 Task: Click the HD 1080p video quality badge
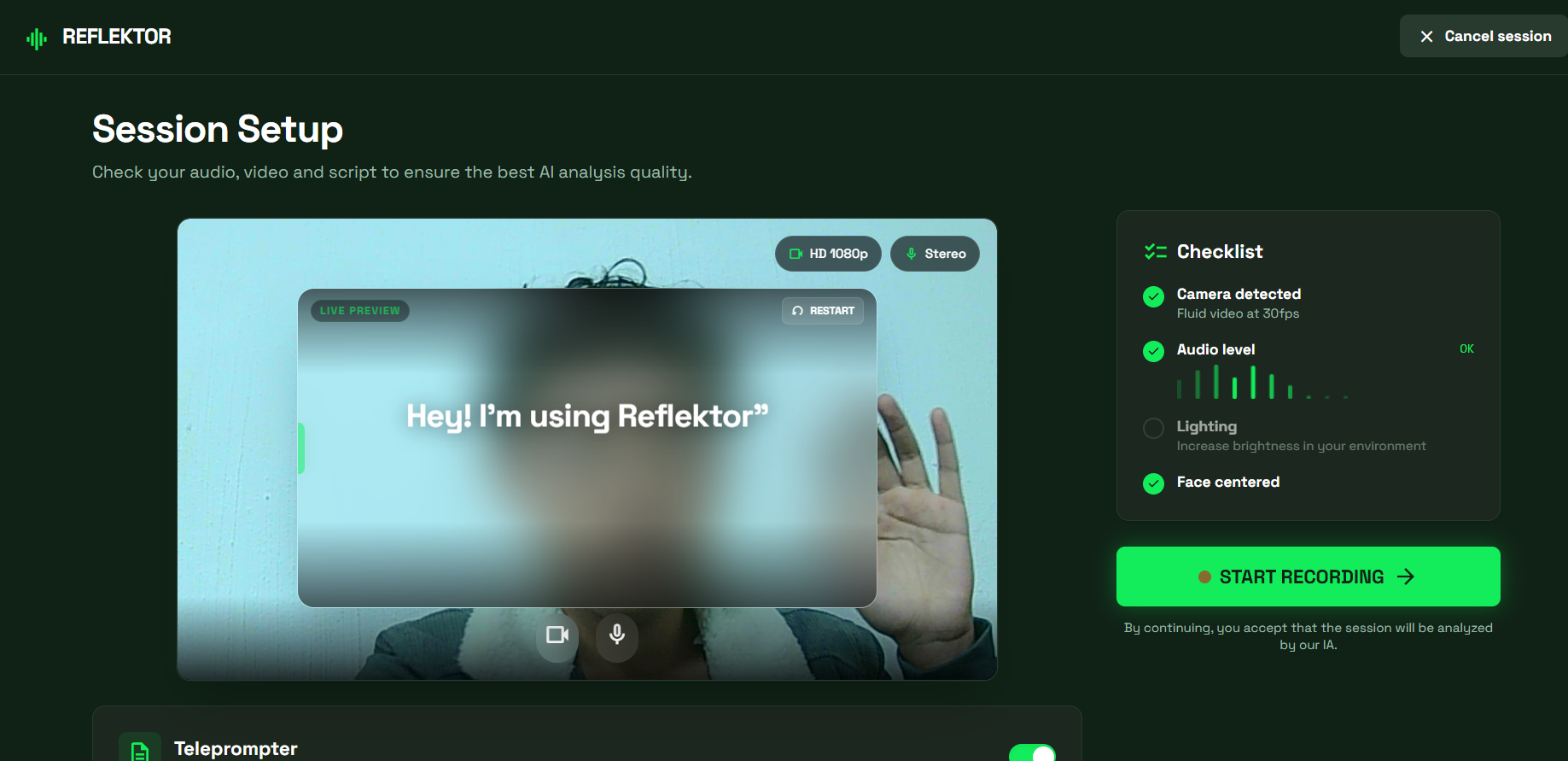pyautogui.click(x=828, y=254)
